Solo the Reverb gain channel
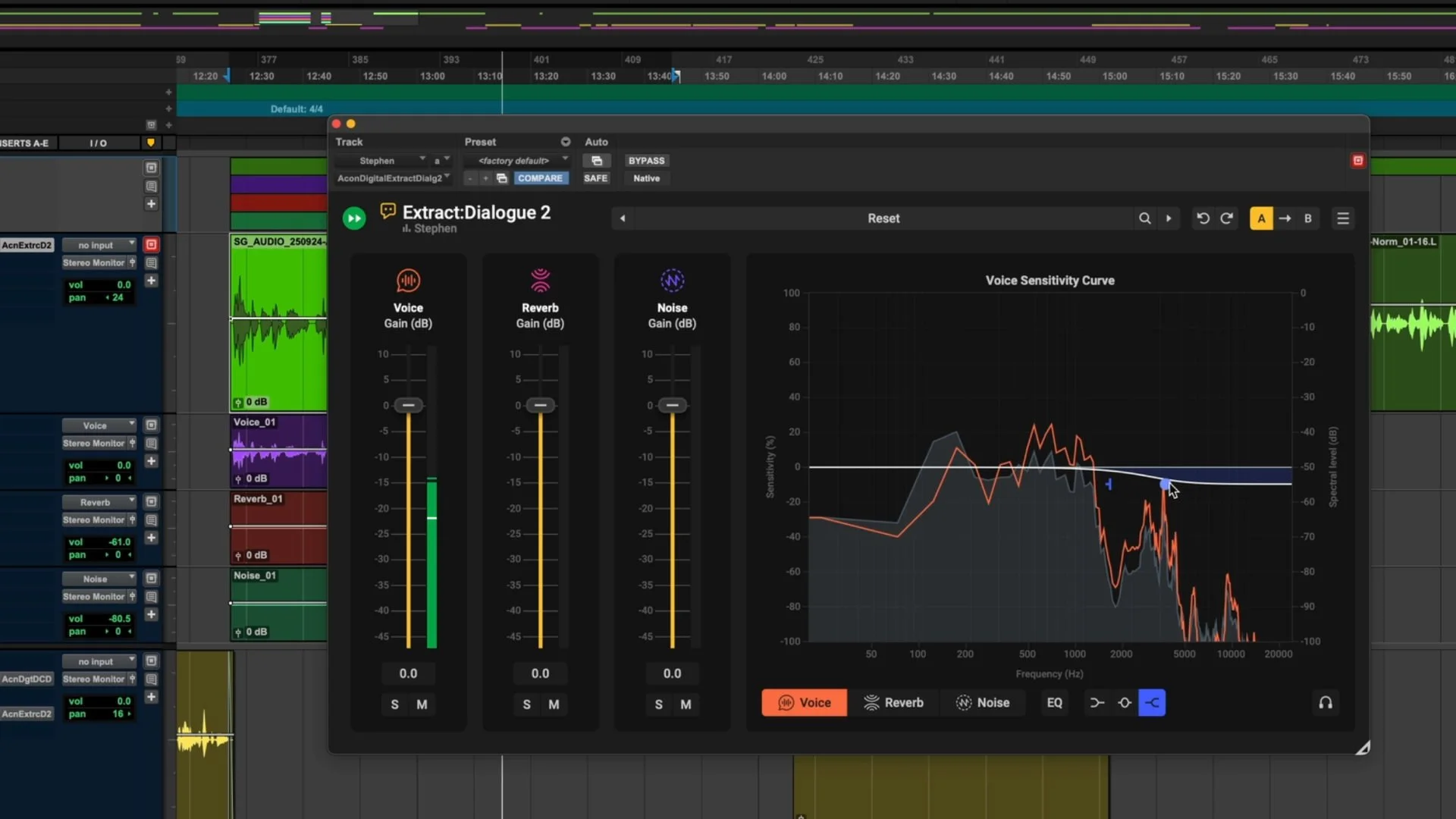Screen dimensions: 1456x819 pos(526,704)
